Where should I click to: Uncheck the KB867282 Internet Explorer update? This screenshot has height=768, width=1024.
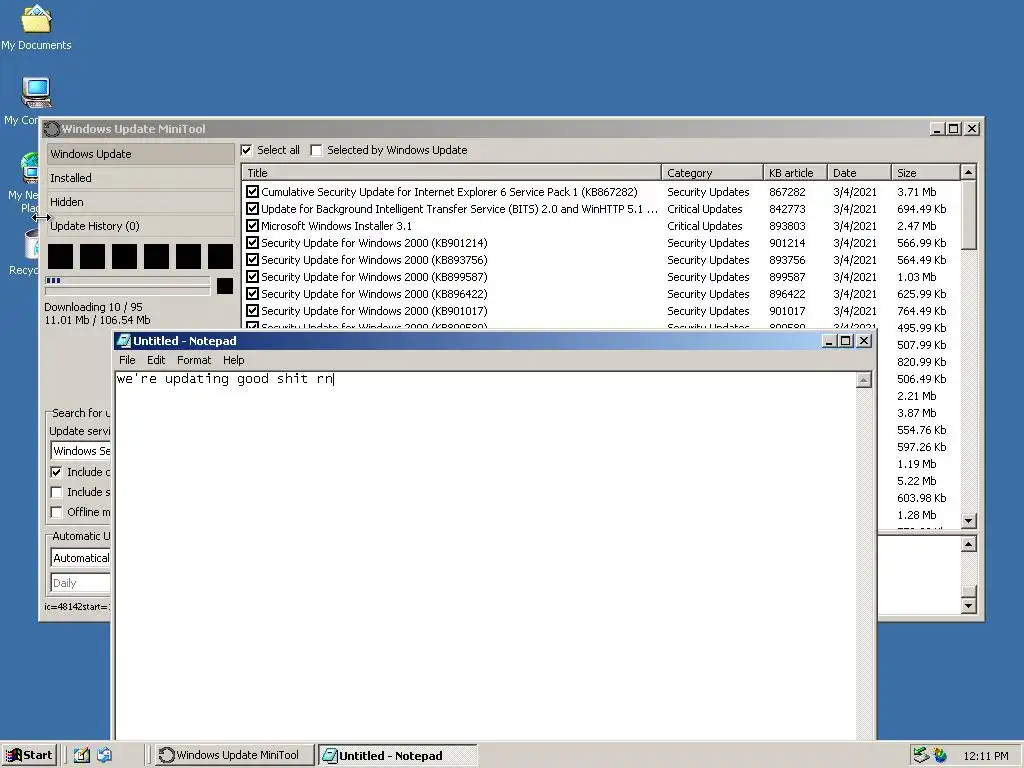click(x=252, y=192)
